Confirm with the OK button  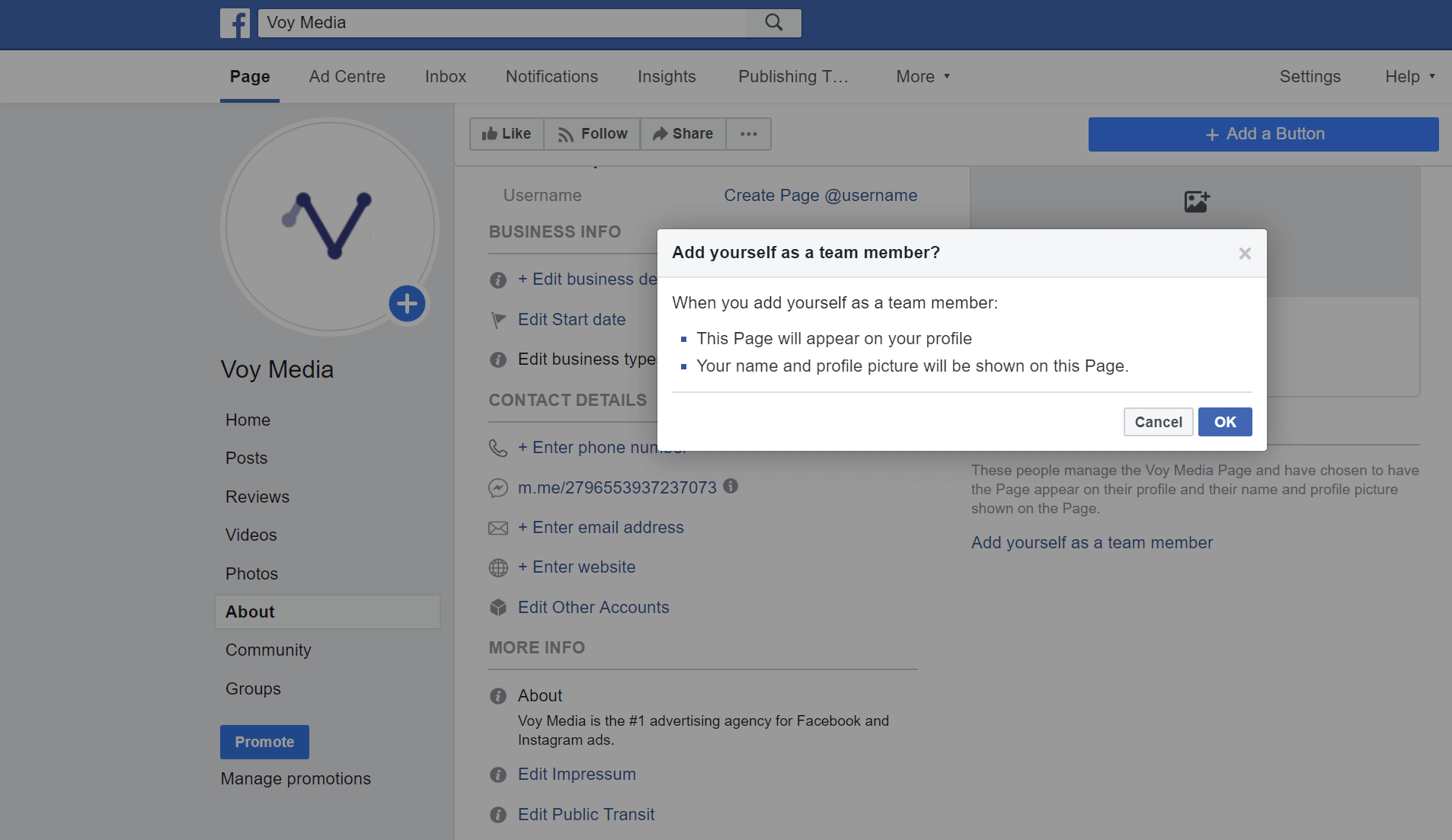pos(1225,422)
